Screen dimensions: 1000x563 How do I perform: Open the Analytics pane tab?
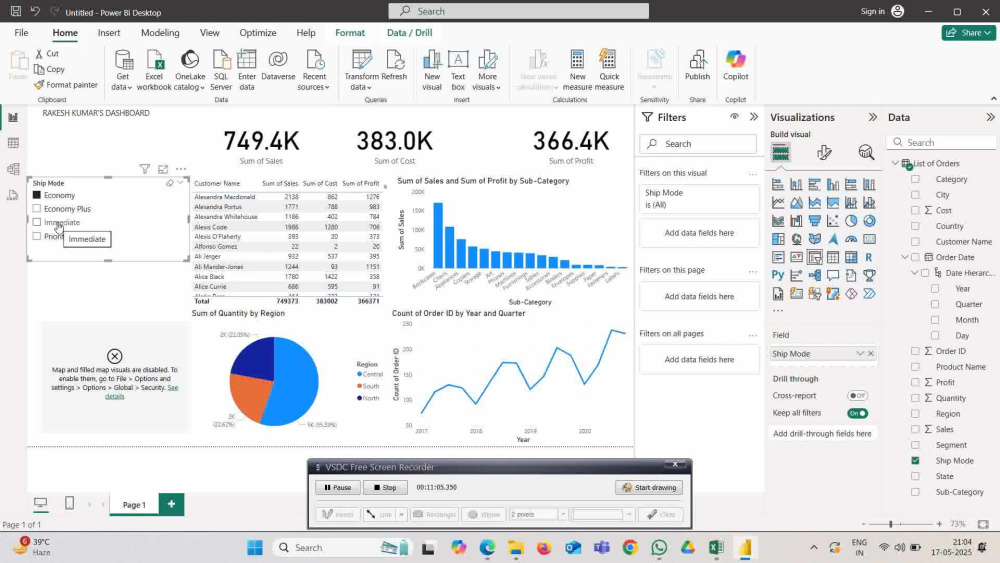point(865,152)
